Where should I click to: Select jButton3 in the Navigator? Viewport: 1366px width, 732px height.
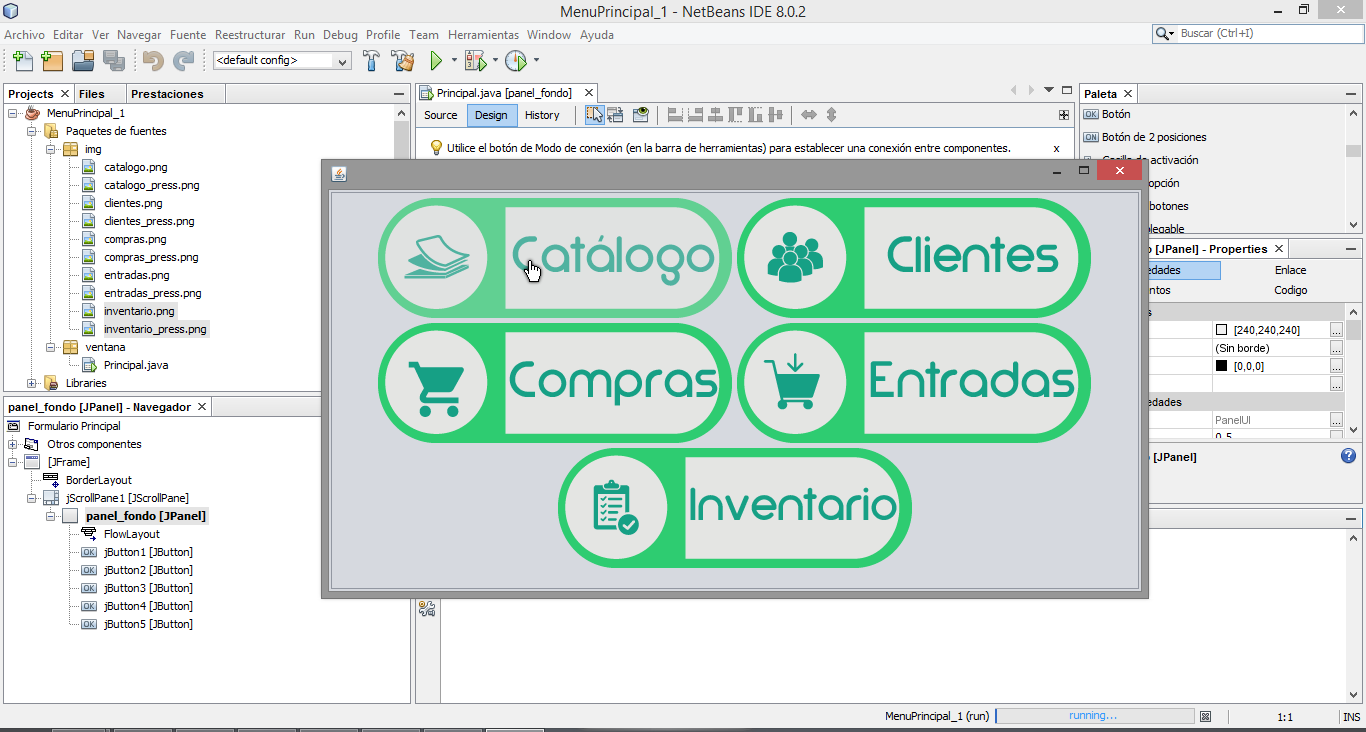[x=148, y=588]
